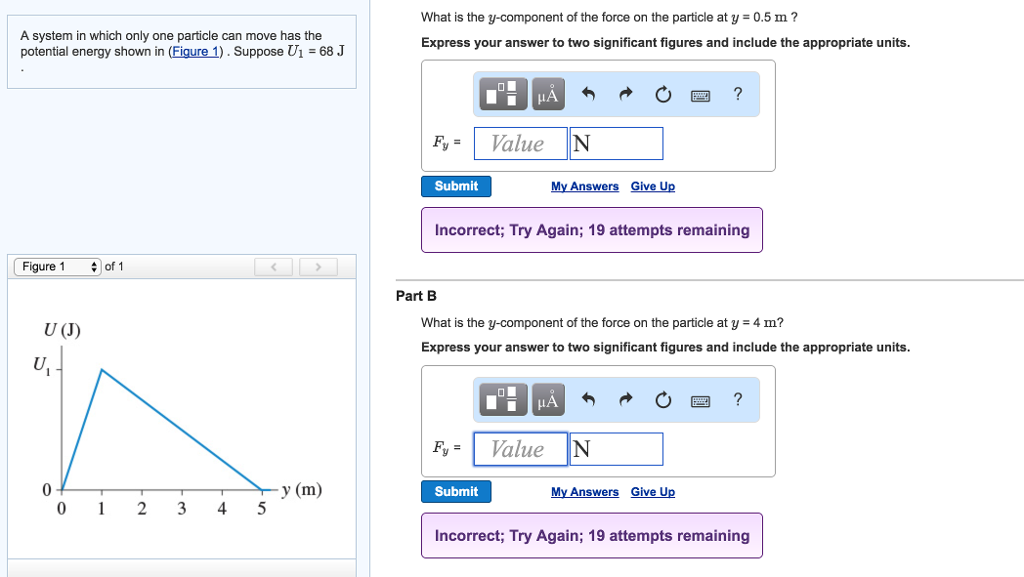1024x577 pixels.
Task: Open My Answers link for Part B
Action: (584, 492)
